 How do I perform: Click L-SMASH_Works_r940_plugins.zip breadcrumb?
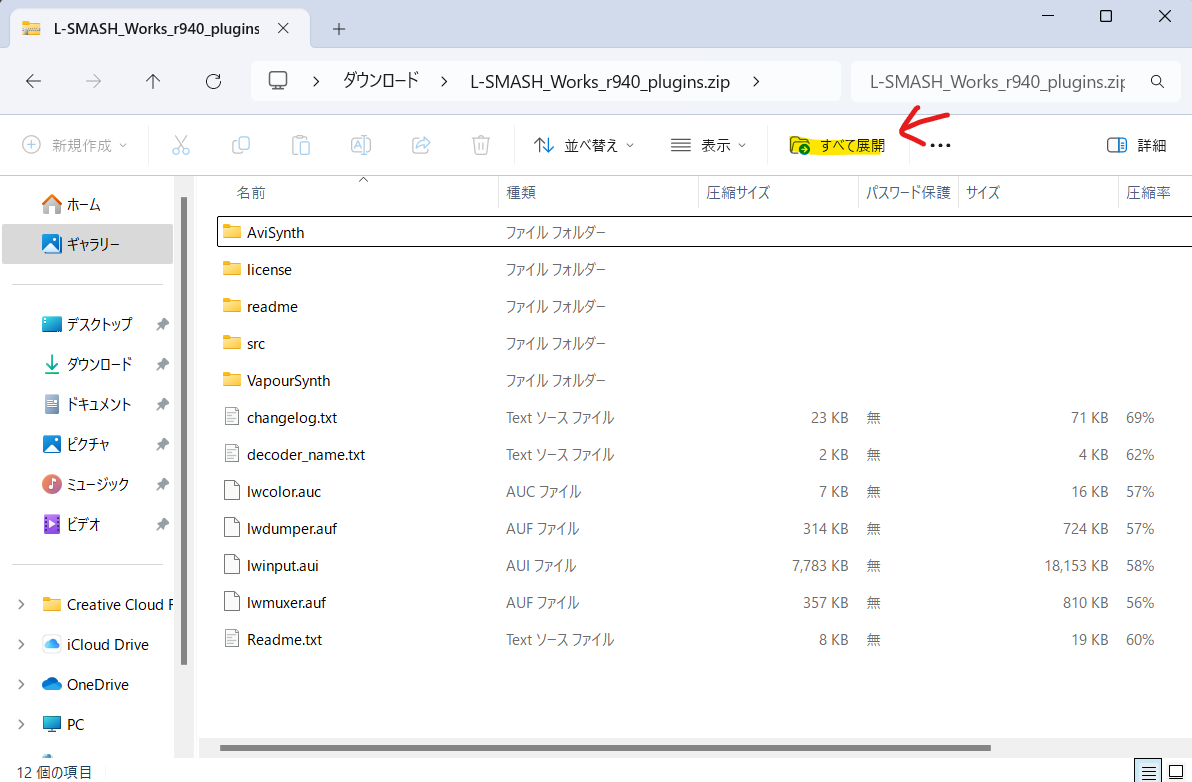600,82
